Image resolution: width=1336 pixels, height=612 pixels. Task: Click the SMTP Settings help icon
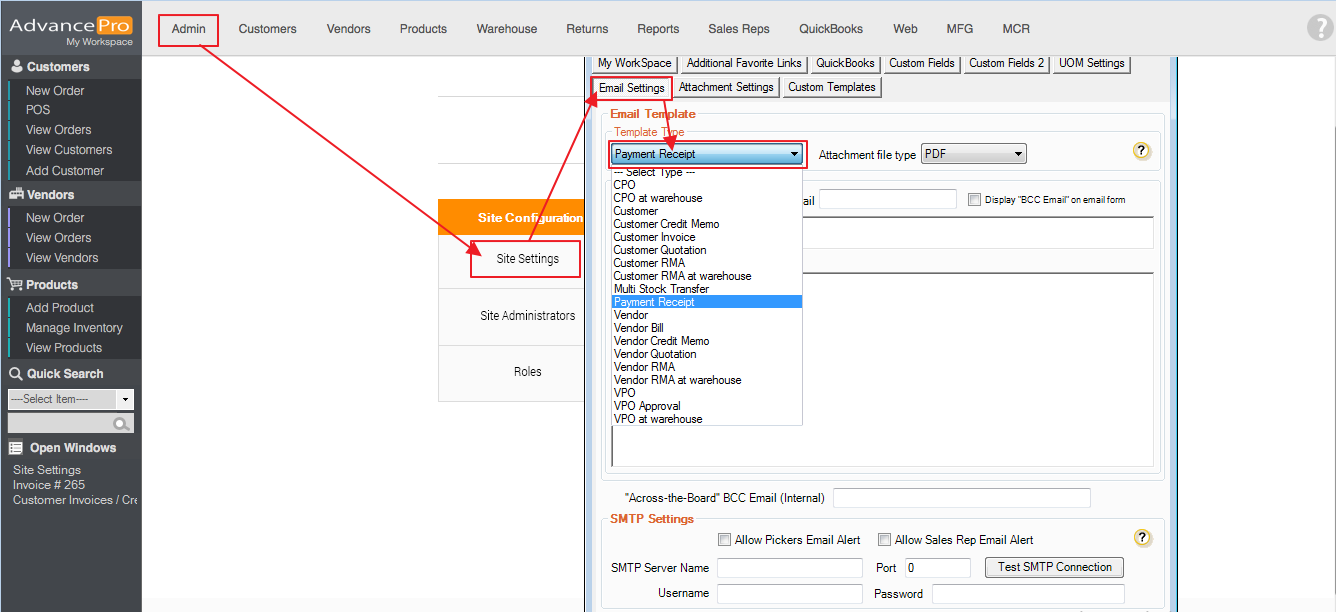1142,538
